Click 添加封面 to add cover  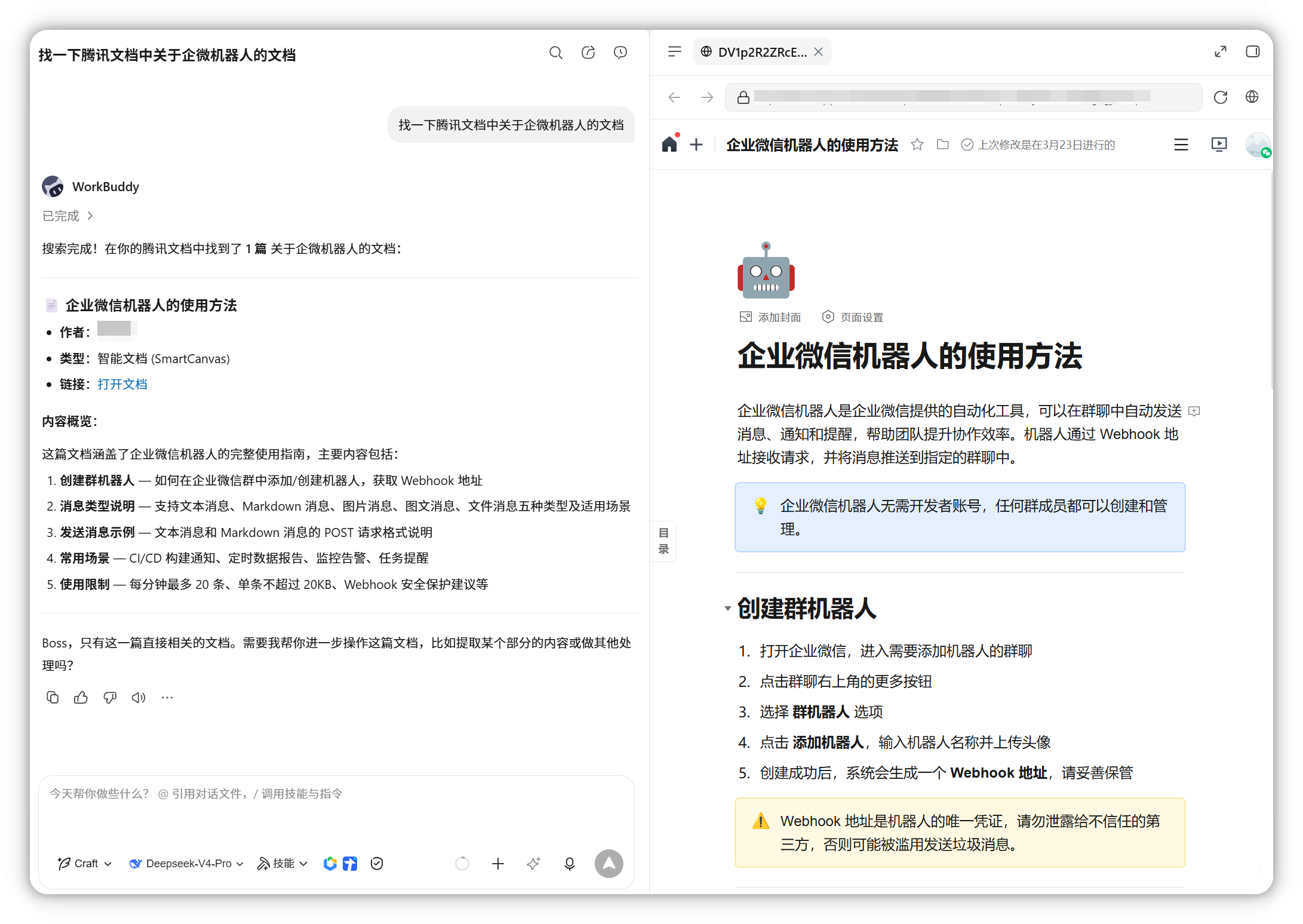click(x=770, y=317)
